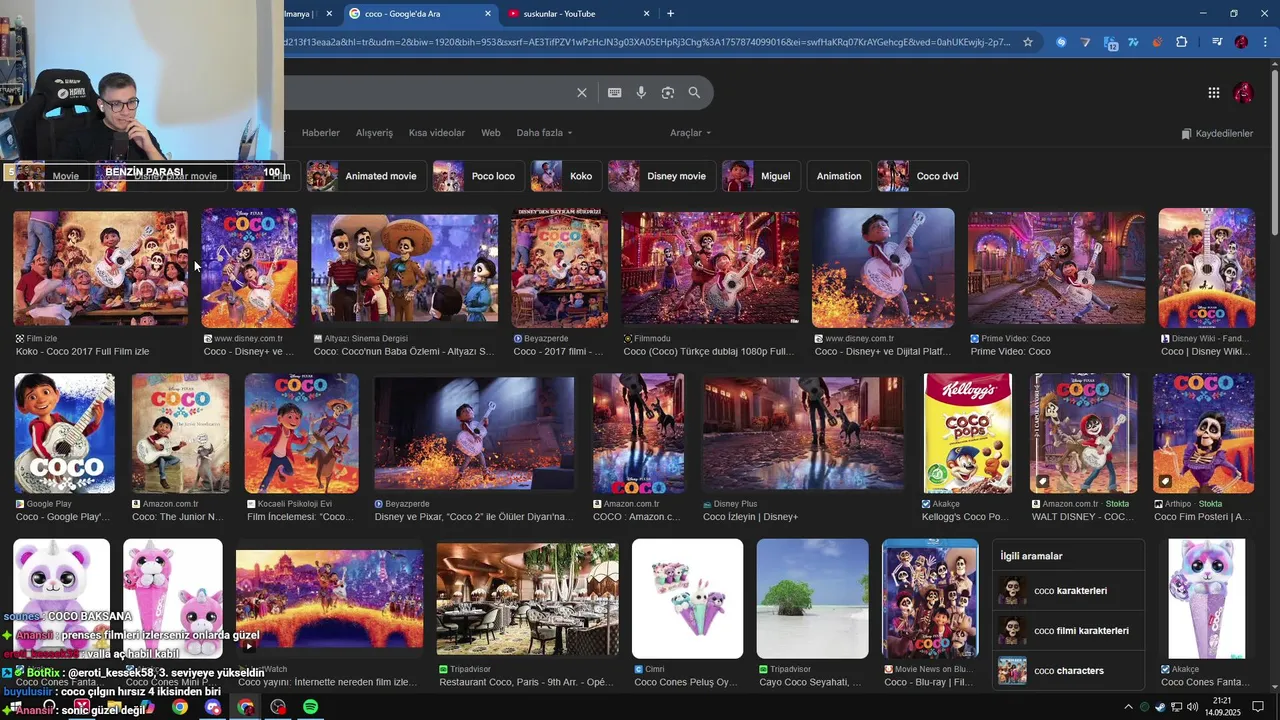Screen dimensions: 1280x720
Task: Open the Chrome three-dot menu
Action: [x=1264, y=42]
